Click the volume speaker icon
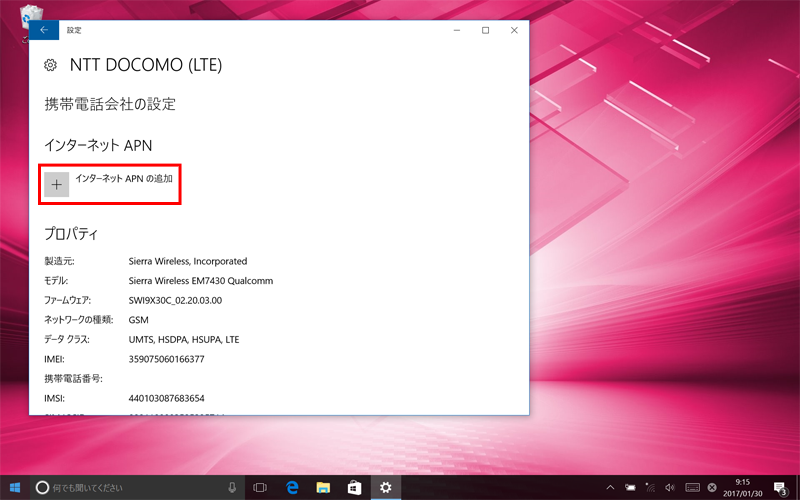800x500 pixels. tap(670, 488)
